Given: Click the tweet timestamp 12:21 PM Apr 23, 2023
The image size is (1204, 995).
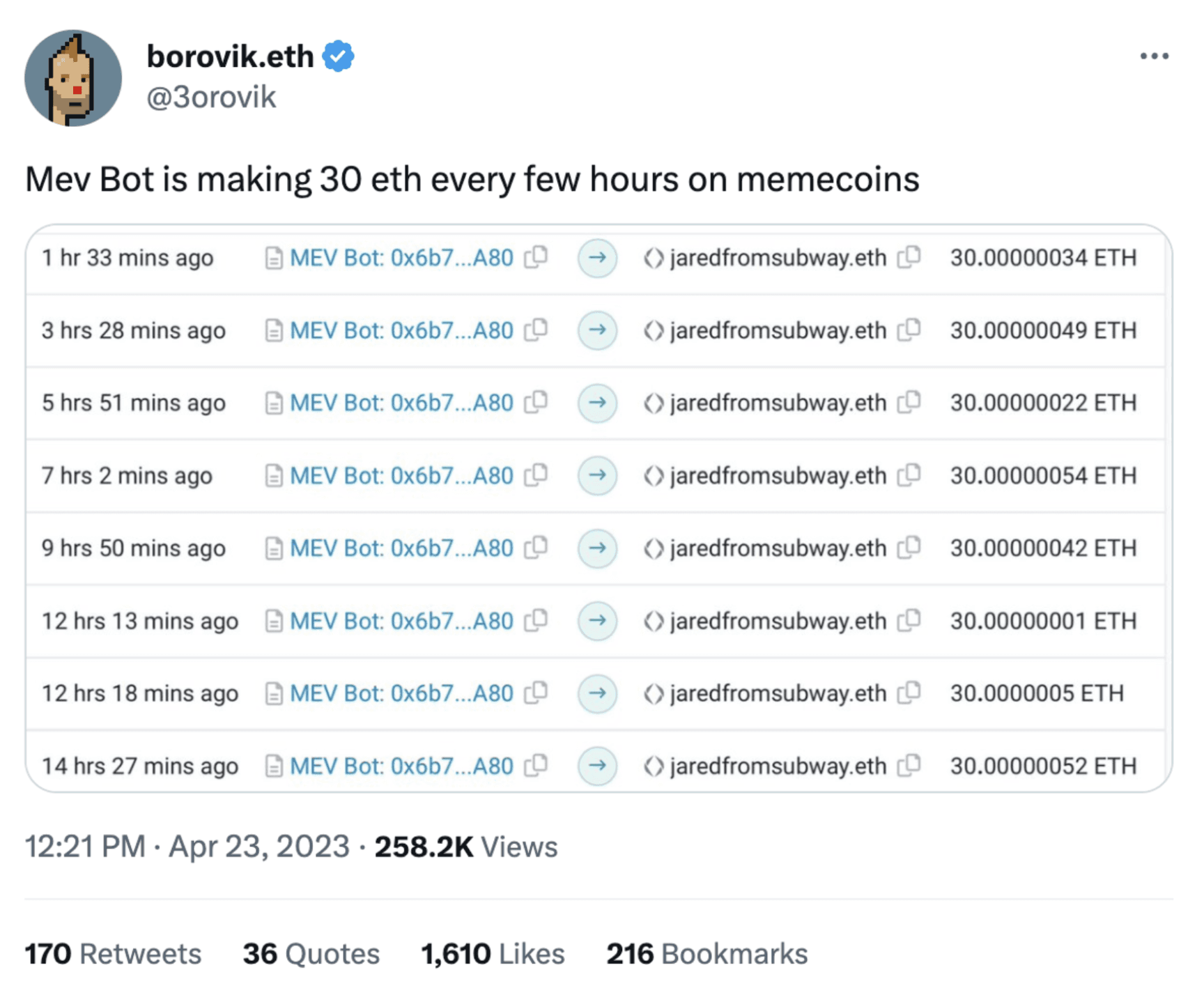Looking at the screenshot, I should click(187, 847).
